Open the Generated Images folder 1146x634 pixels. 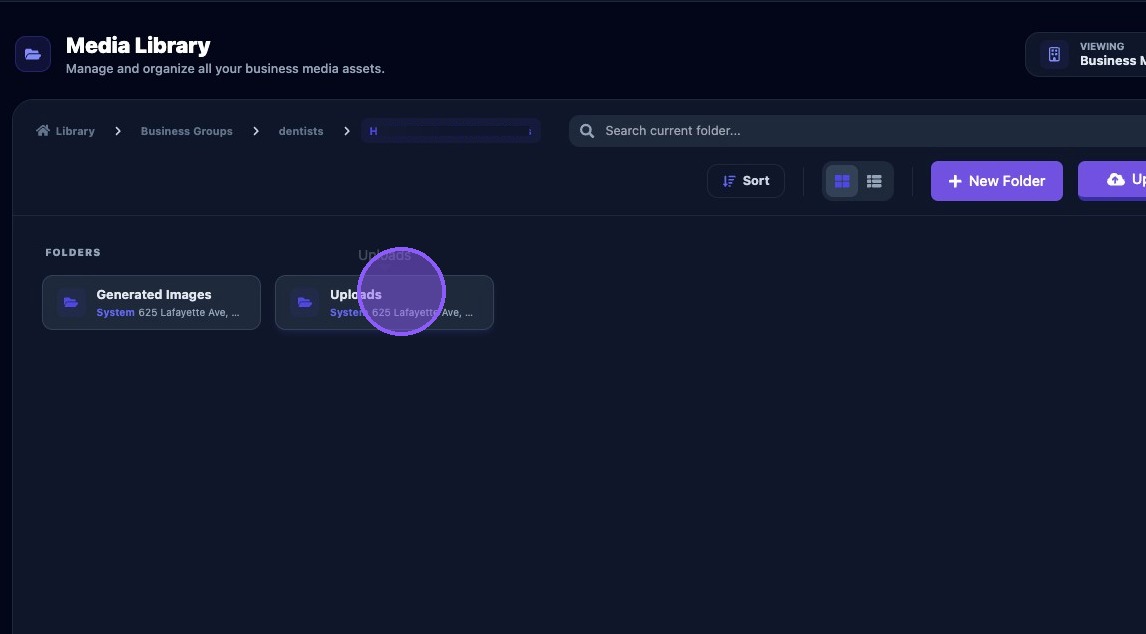(x=151, y=302)
